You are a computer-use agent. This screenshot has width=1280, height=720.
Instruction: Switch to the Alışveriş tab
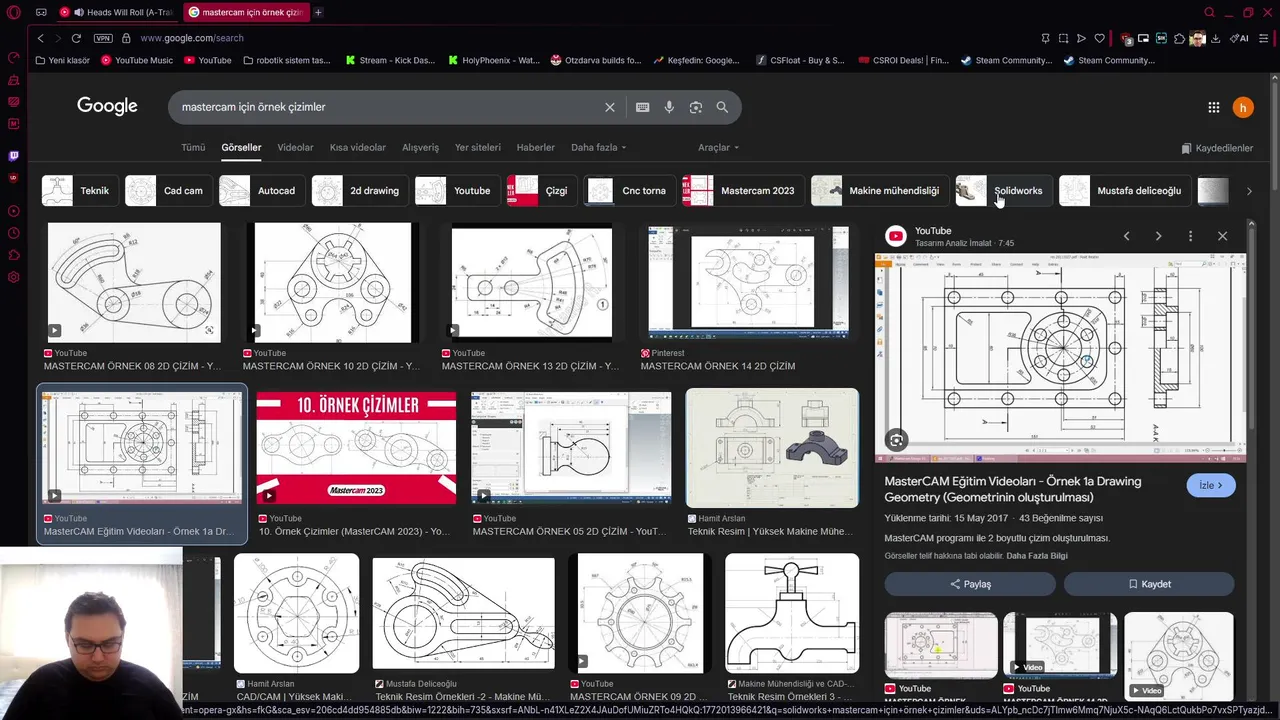coord(420,147)
